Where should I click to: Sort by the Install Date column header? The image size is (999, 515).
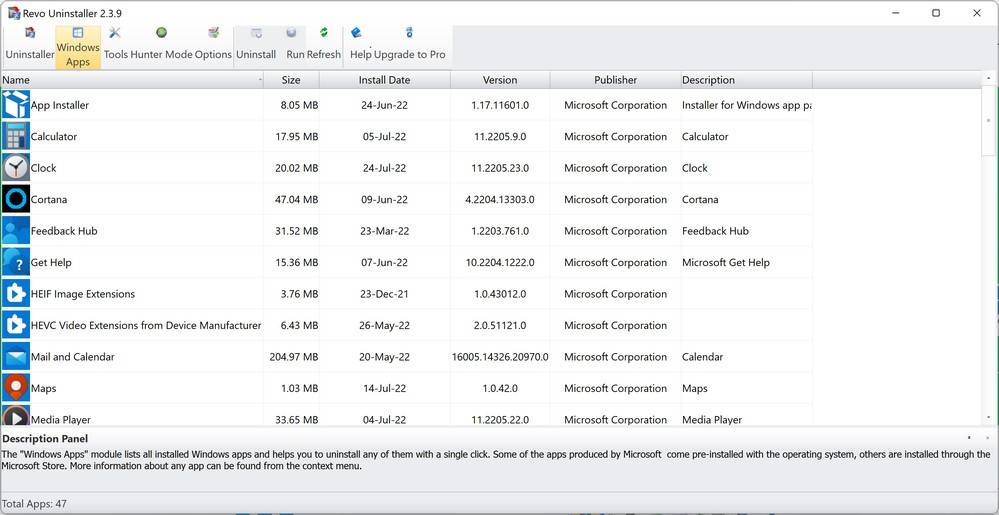[x=384, y=80]
